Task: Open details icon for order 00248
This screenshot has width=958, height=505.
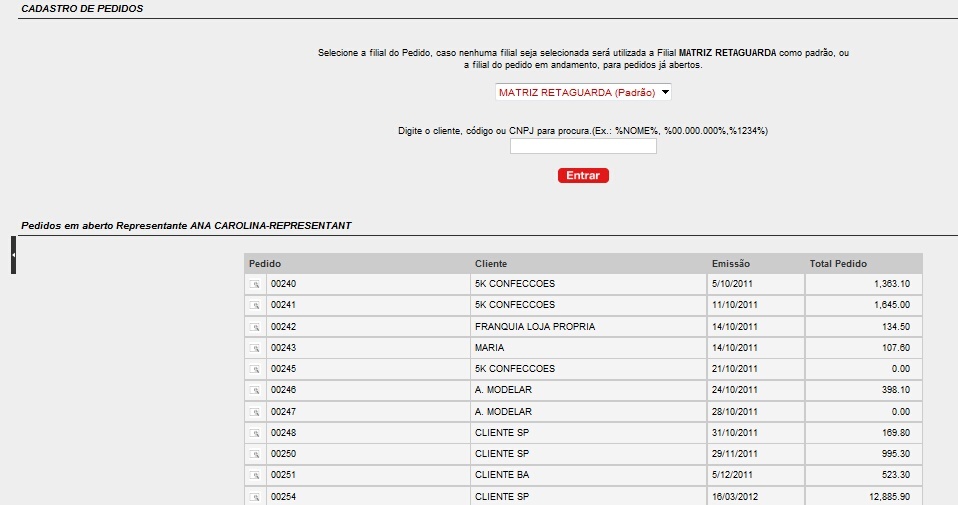Action: coord(255,432)
